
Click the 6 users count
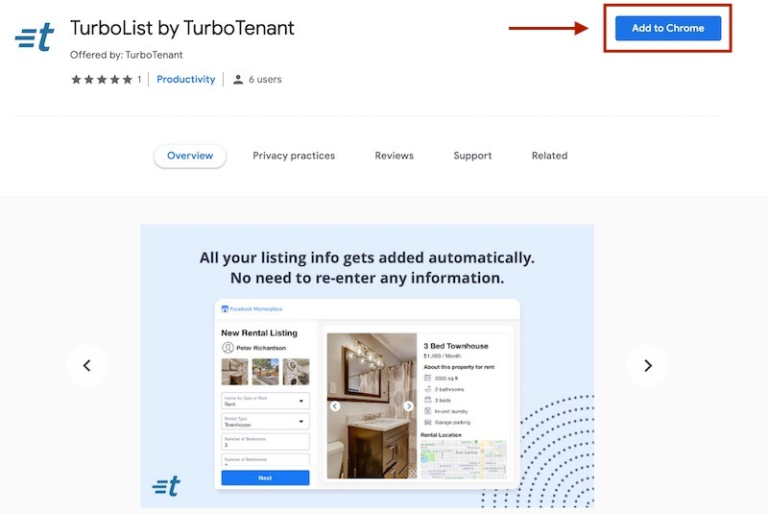tap(265, 79)
